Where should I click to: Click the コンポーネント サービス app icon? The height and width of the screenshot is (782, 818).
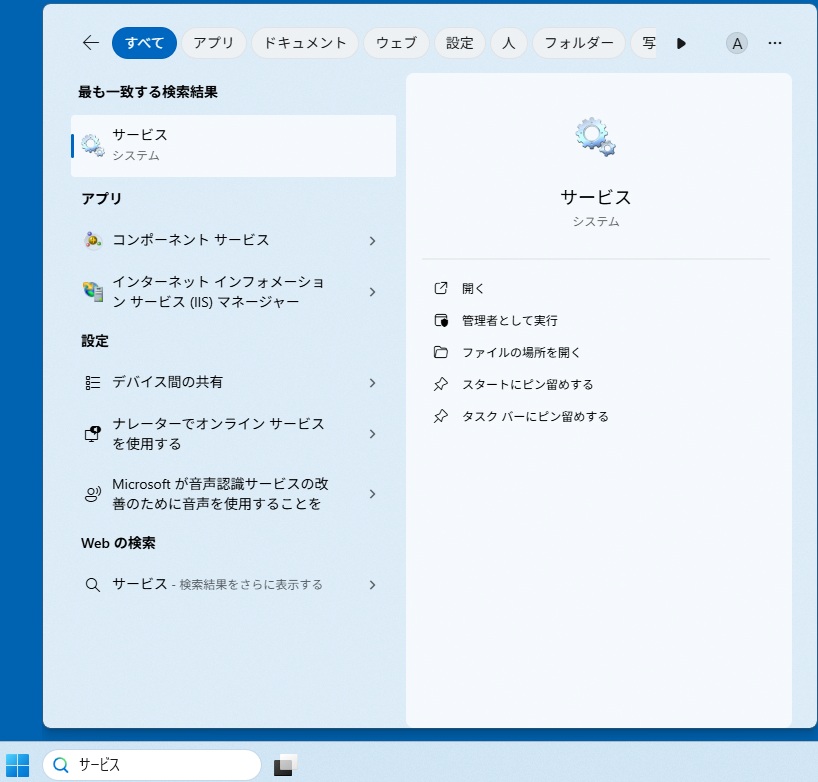click(x=93, y=240)
